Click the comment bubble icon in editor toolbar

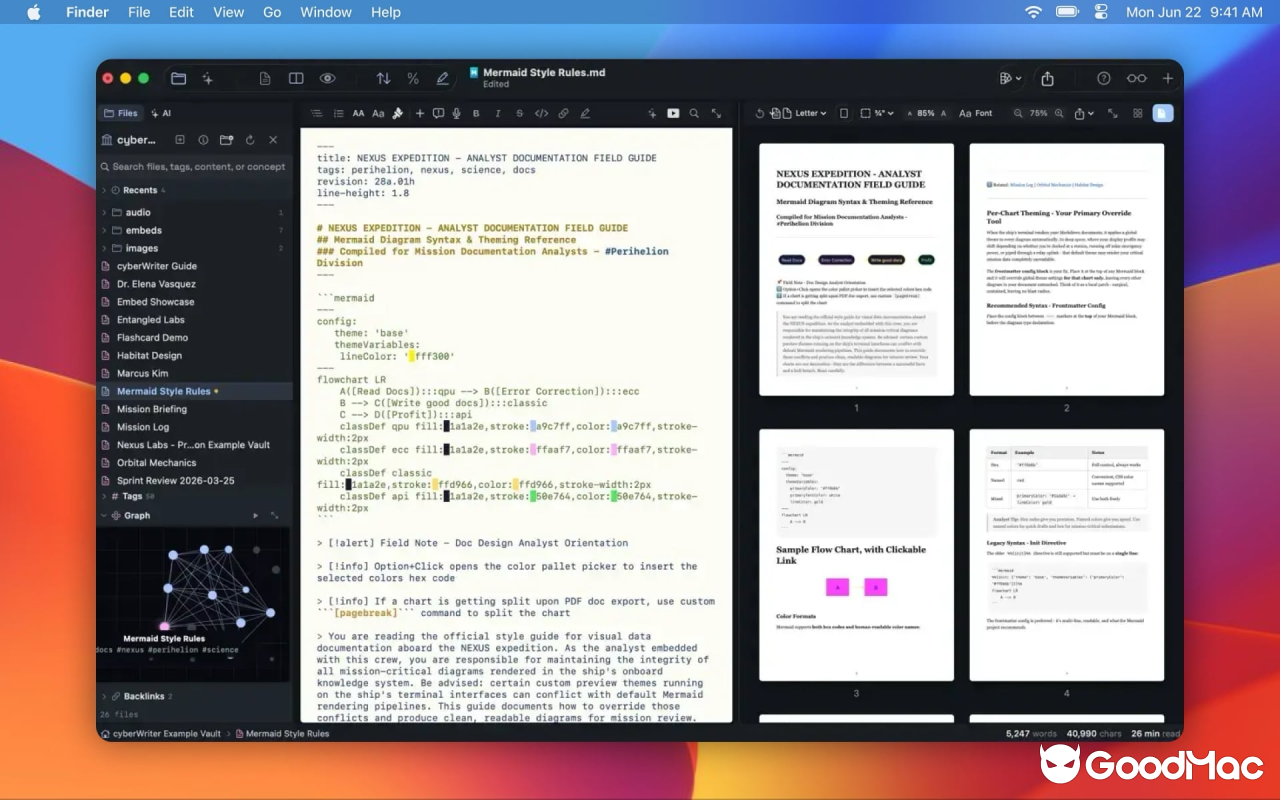point(438,113)
